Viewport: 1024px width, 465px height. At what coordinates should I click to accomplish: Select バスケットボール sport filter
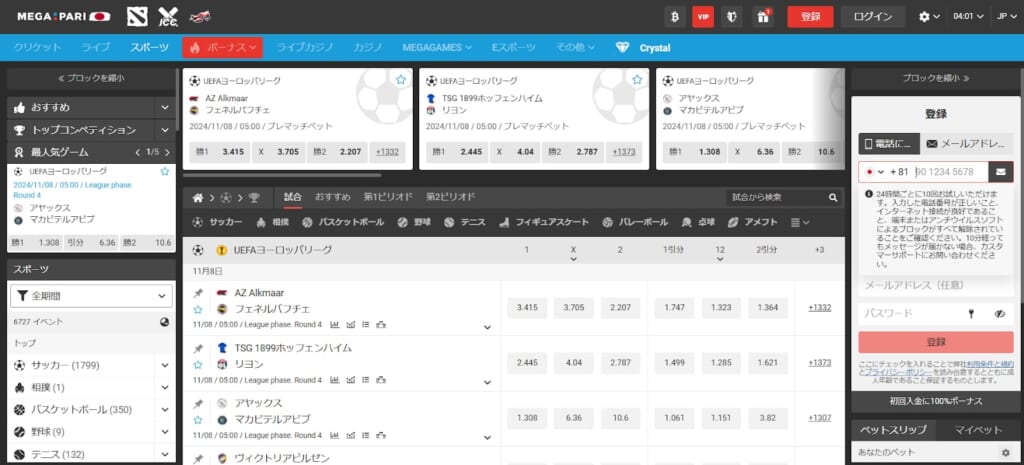(343, 222)
